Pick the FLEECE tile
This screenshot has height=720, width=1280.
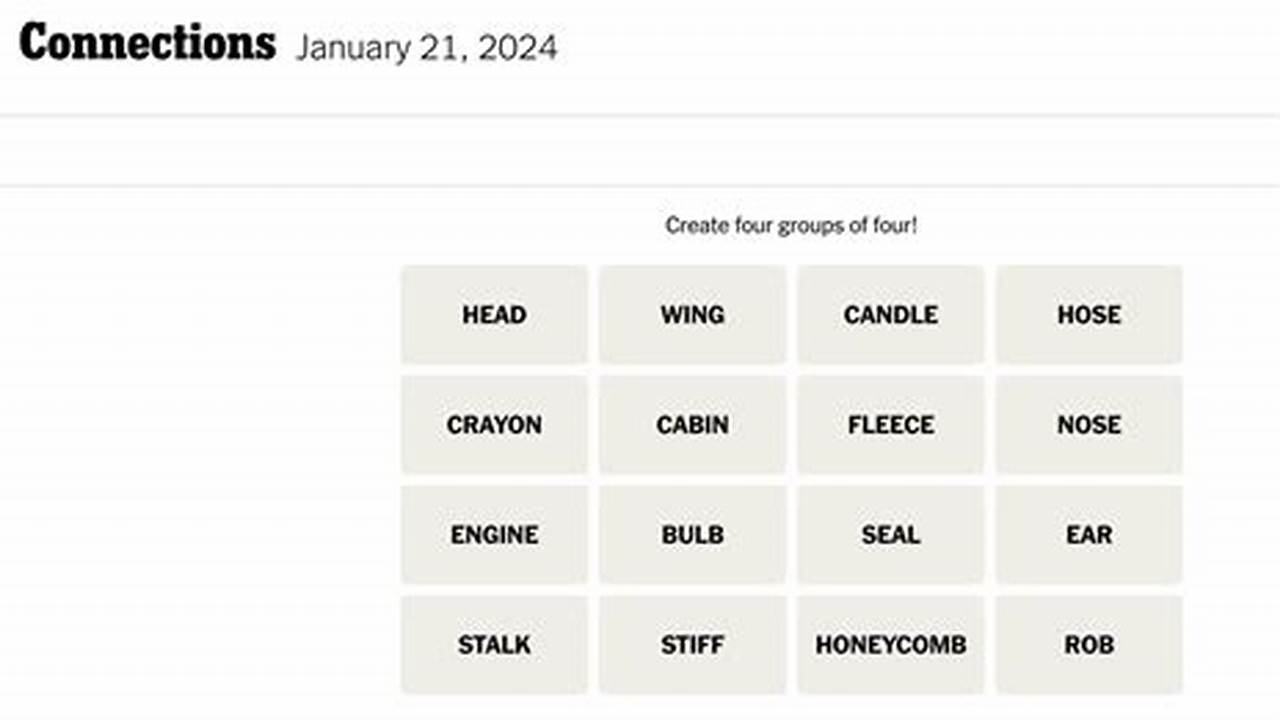pyautogui.click(x=890, y=424)
